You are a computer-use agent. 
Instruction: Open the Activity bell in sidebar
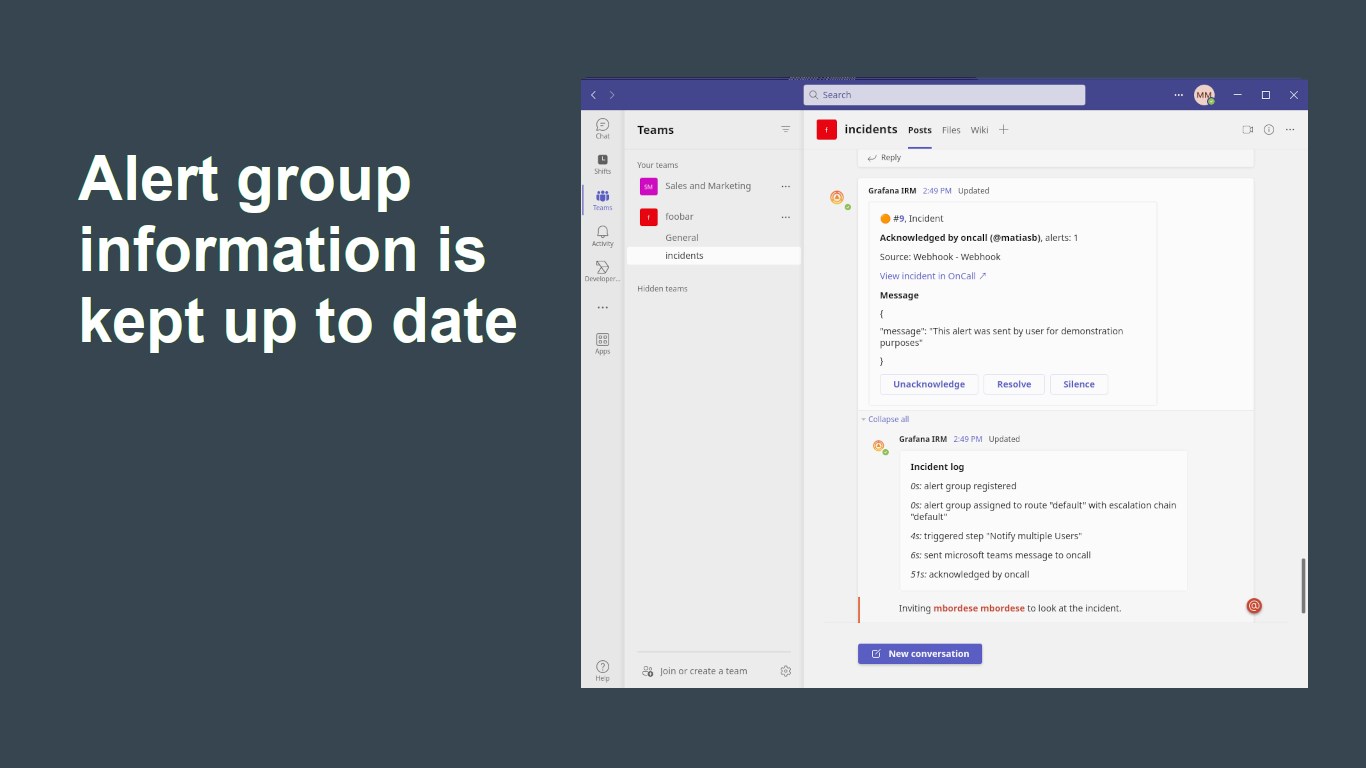[602, 236]
